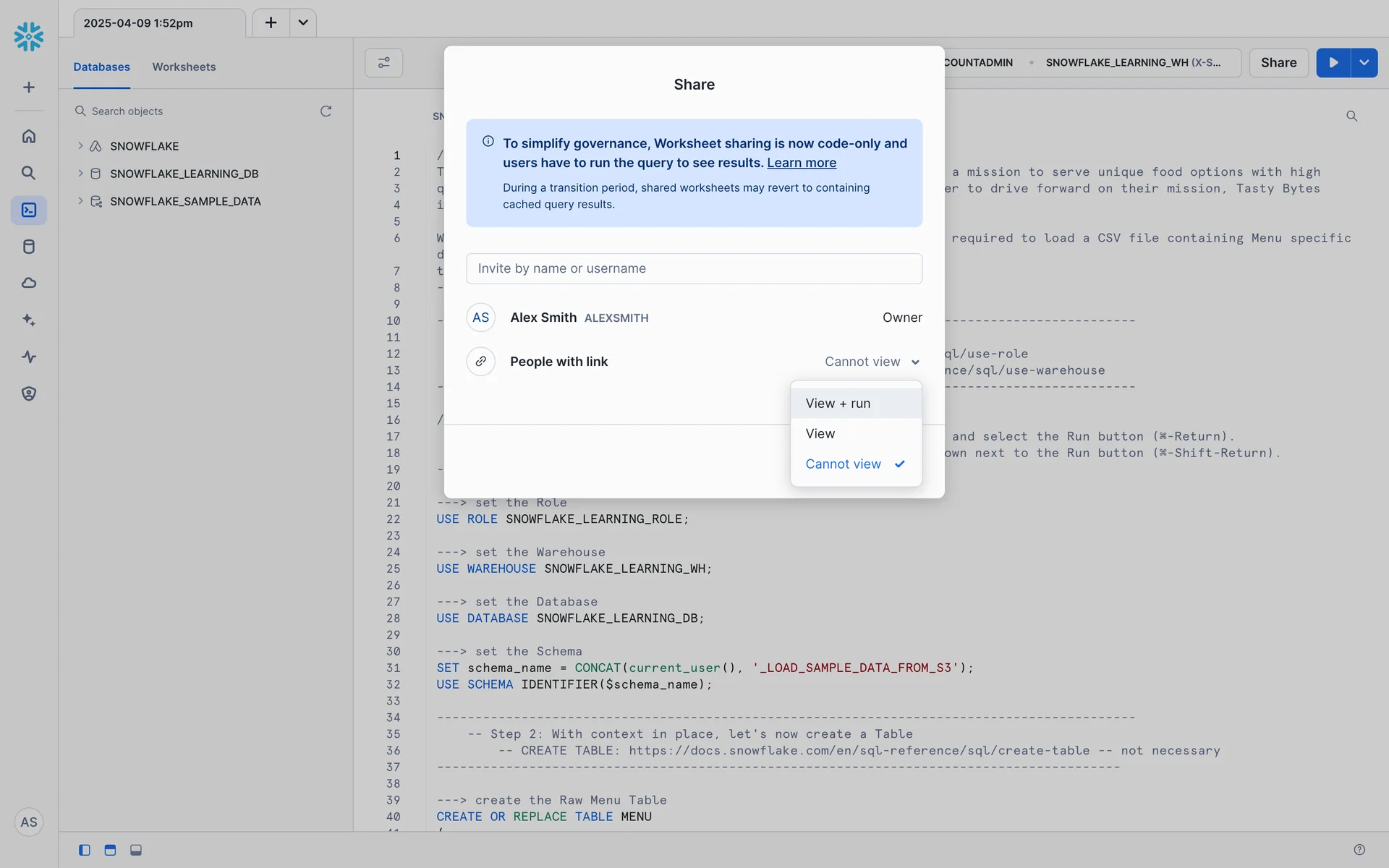1389x868 pixels.
Task: Click the 'Invite by name or username' field
Action: click(694, 268)
